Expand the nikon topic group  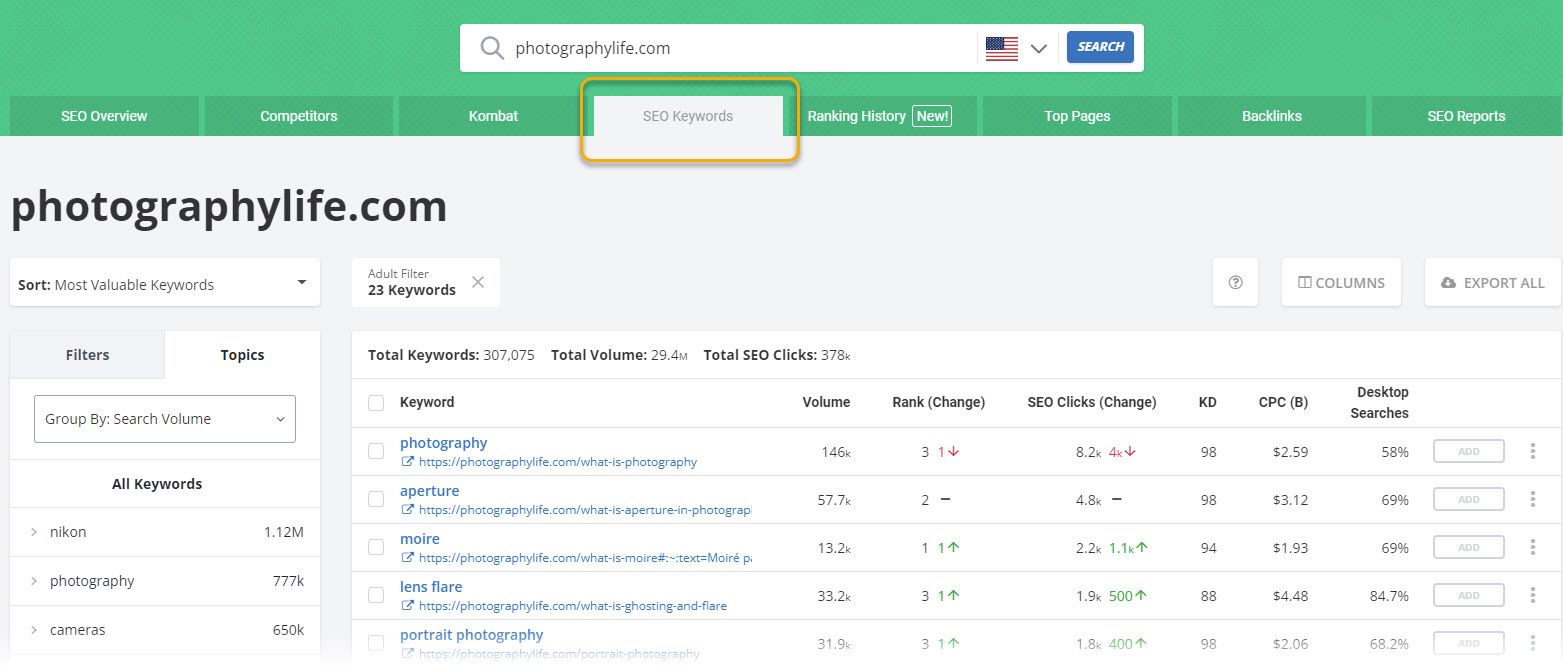tap(34, 532)
